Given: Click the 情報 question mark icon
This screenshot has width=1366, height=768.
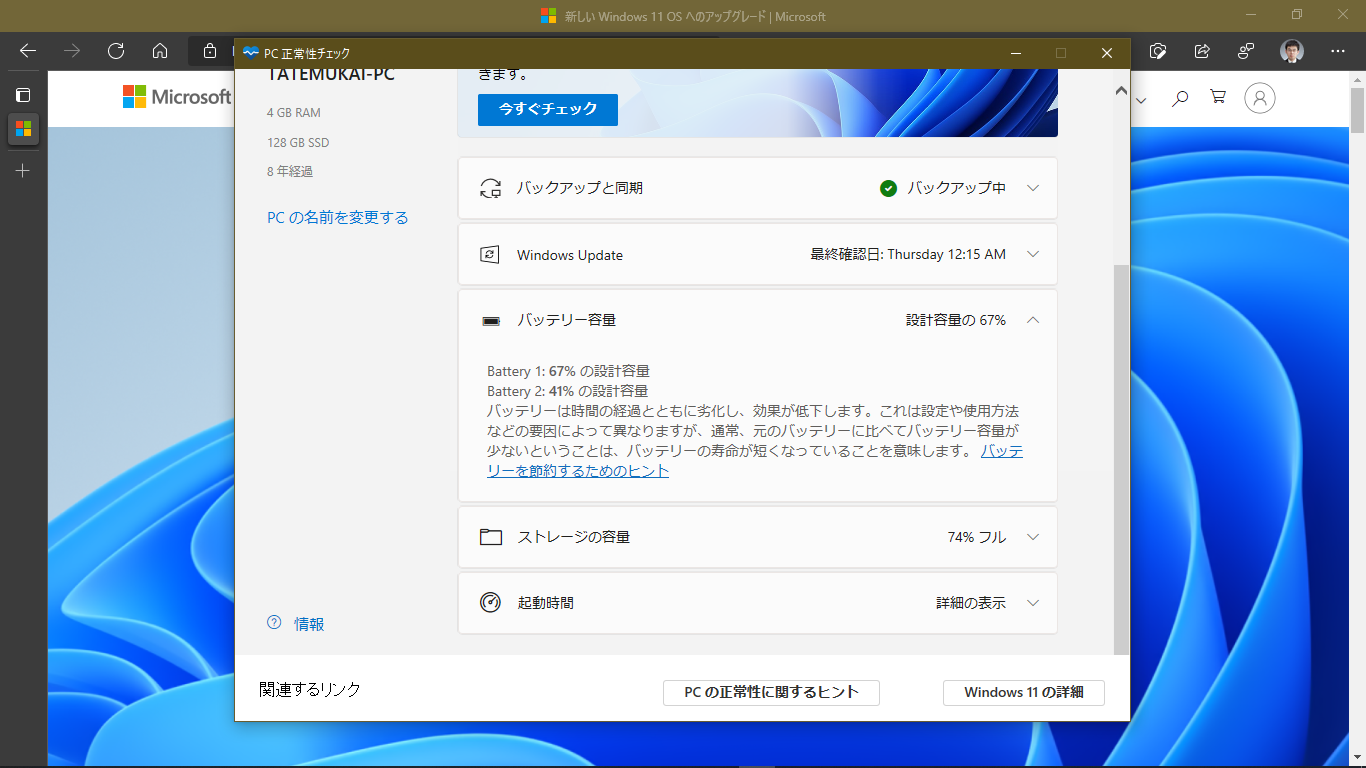Looking at the screenshot, I should [274, 623].
